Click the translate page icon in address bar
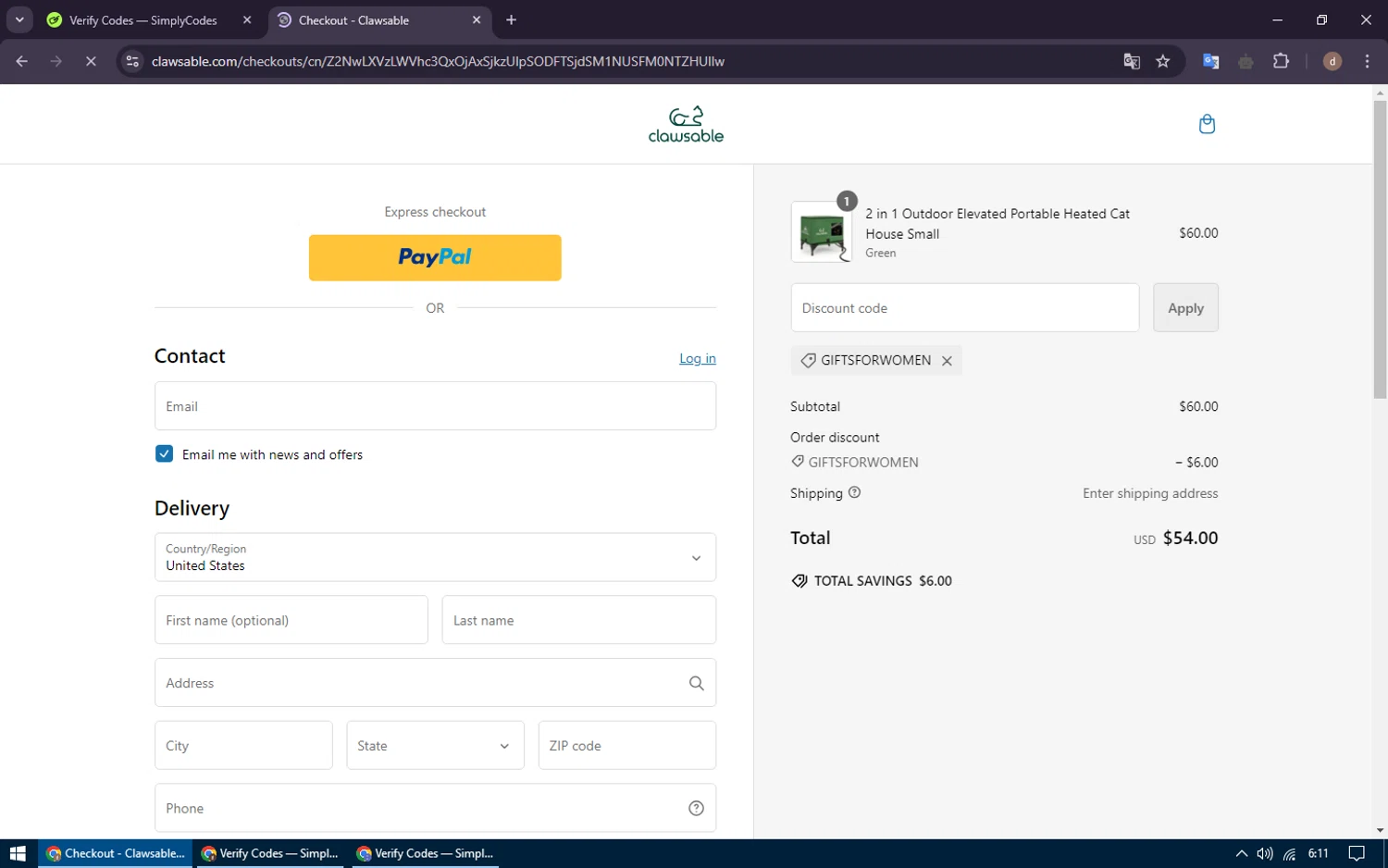This screenshot has height=868, width=1388. 1132,61
